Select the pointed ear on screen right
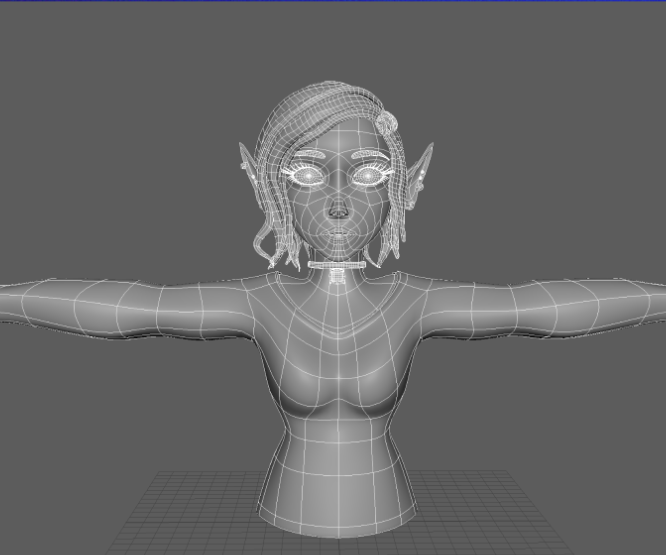Image resolution: width=666 pixels, height=555 pixels. 420,174
